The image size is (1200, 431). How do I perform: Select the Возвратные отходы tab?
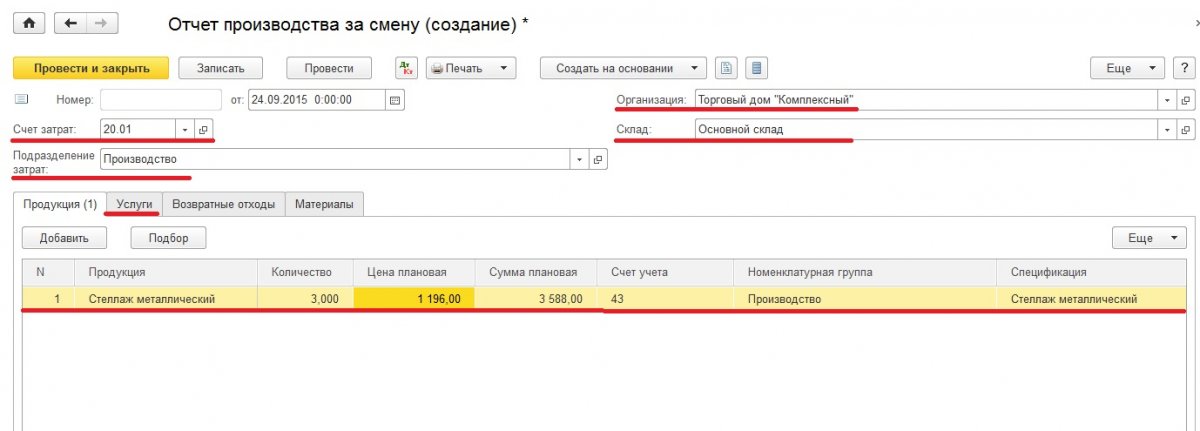click(x=223, y=204)
